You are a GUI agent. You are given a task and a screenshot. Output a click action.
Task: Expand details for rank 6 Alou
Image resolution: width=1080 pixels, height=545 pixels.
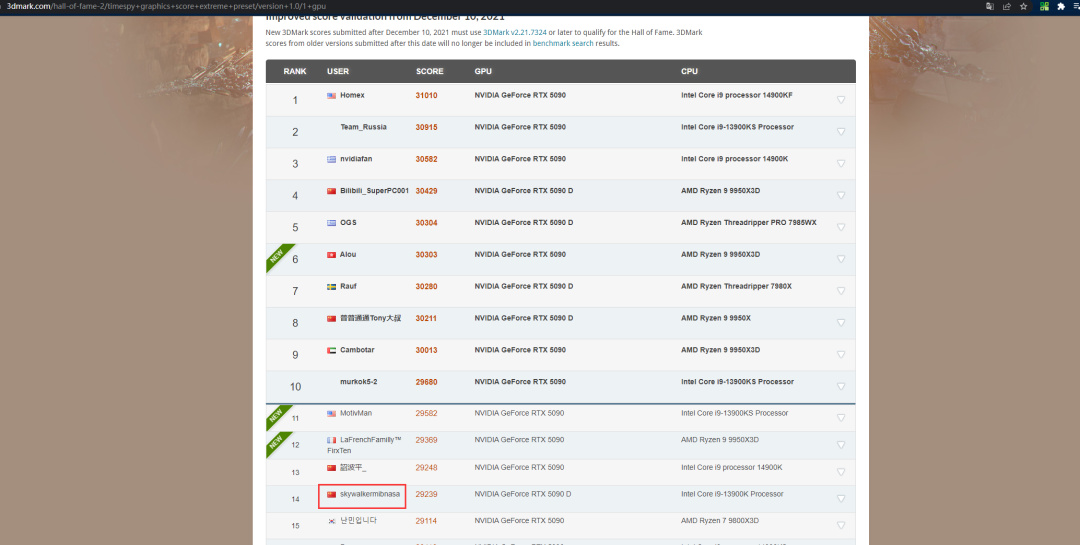pyautogui.click(x=840, y=259)
